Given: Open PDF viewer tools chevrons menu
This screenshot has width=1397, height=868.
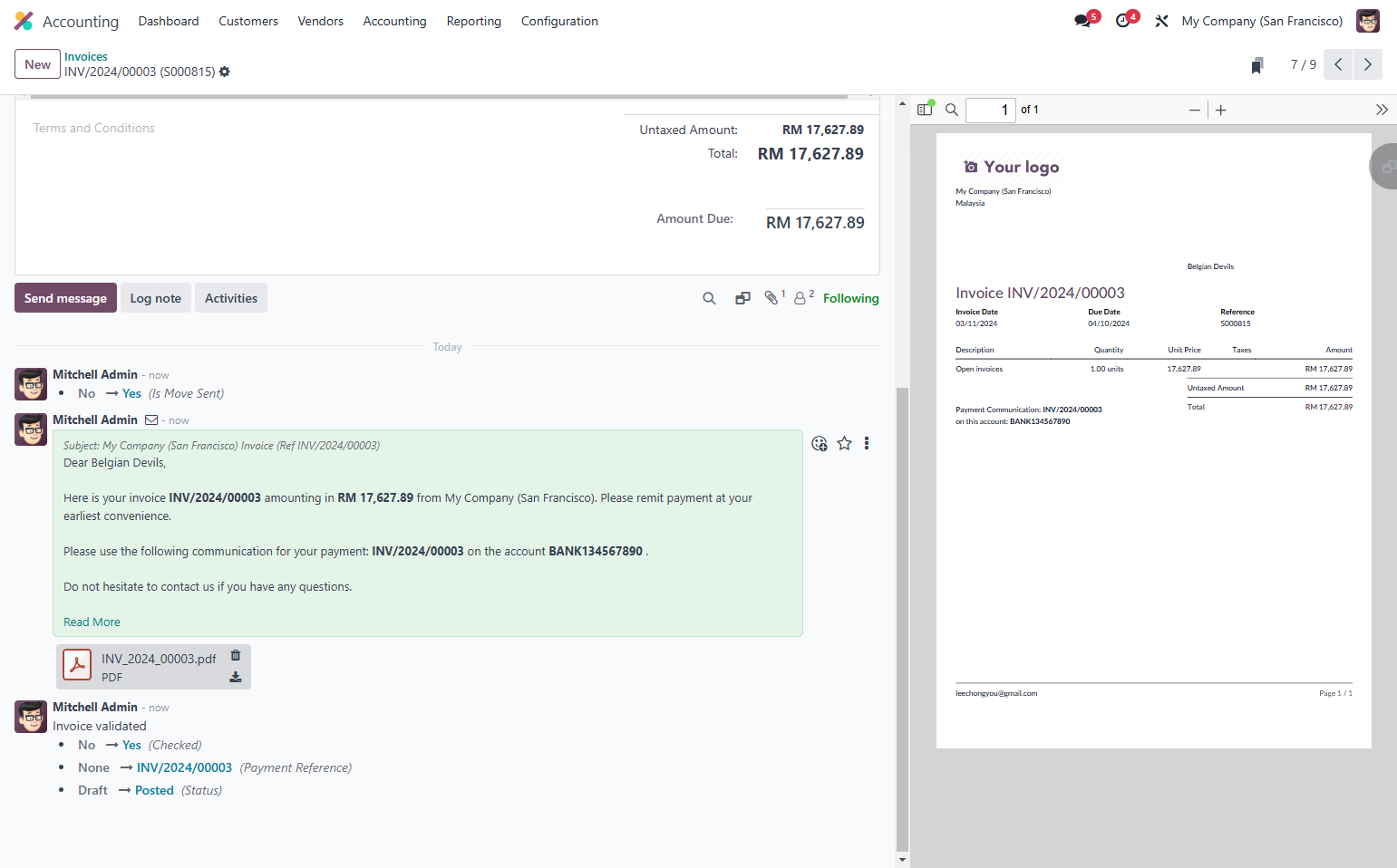Looking at the screenshot, I should 1382,110.
